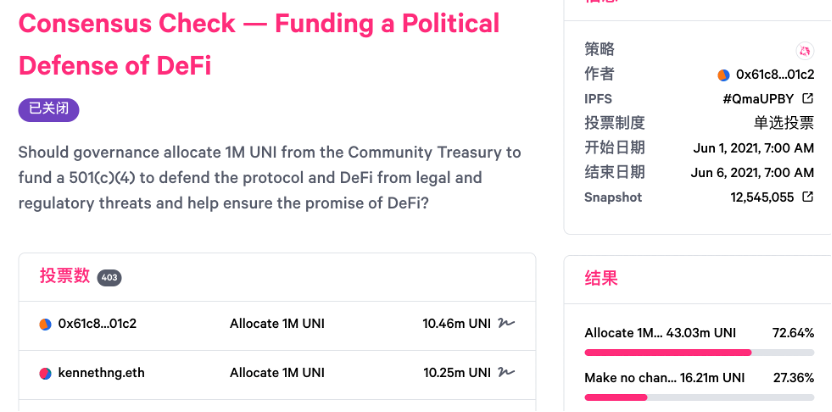Click the strategy unicorn icon beside 策略
Screen dimensions: 832x412
(x=805, y=50)
